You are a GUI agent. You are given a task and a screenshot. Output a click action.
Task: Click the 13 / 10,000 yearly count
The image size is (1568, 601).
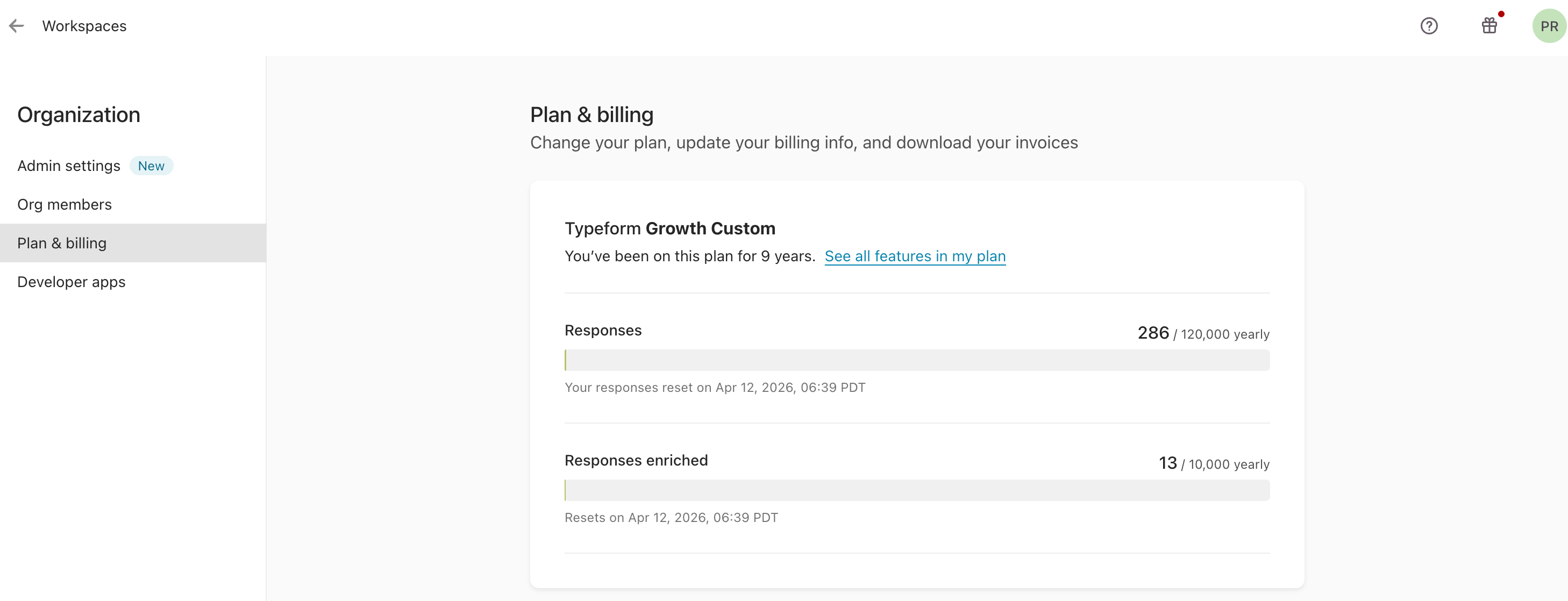coord(1214,463)
